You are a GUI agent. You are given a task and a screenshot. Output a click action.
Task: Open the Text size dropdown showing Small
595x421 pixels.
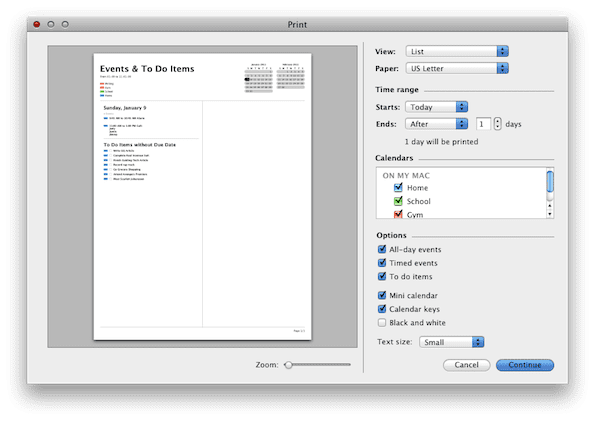pyautogui.click(x=452, y=342)
